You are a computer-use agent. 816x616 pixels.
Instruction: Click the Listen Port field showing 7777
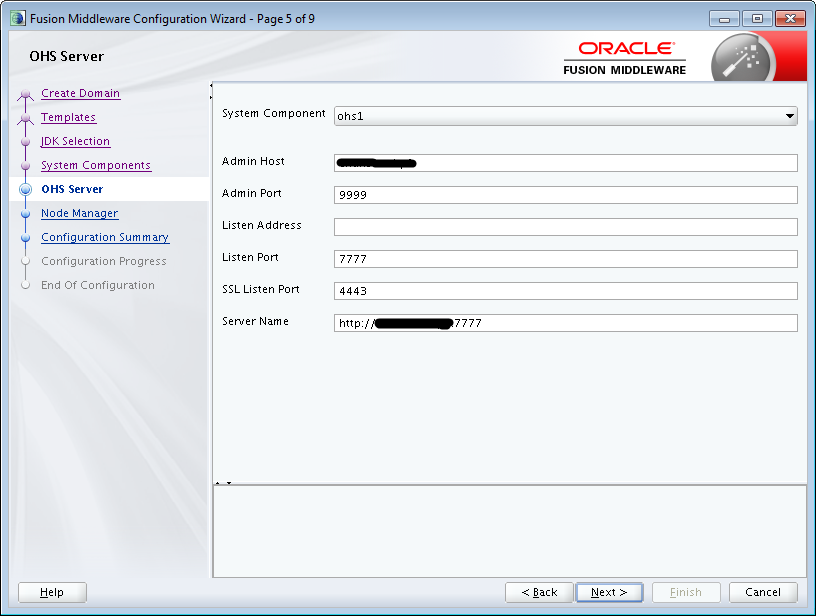tap(566, 259)
